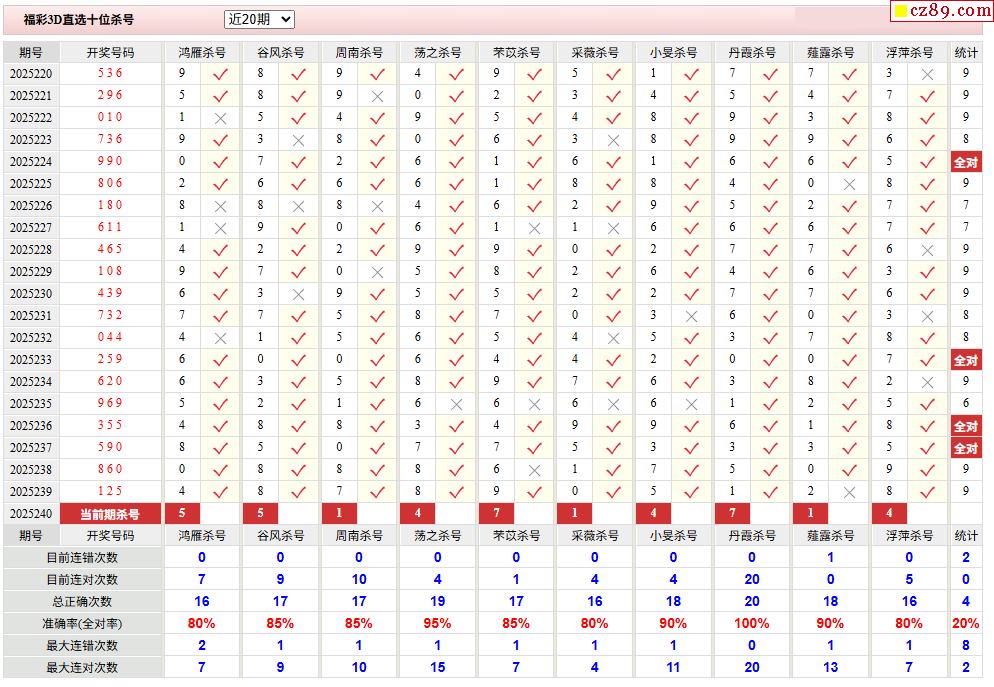Click the 总正确次数 row label
Screen dimensions: 994x687
point(82,602)
